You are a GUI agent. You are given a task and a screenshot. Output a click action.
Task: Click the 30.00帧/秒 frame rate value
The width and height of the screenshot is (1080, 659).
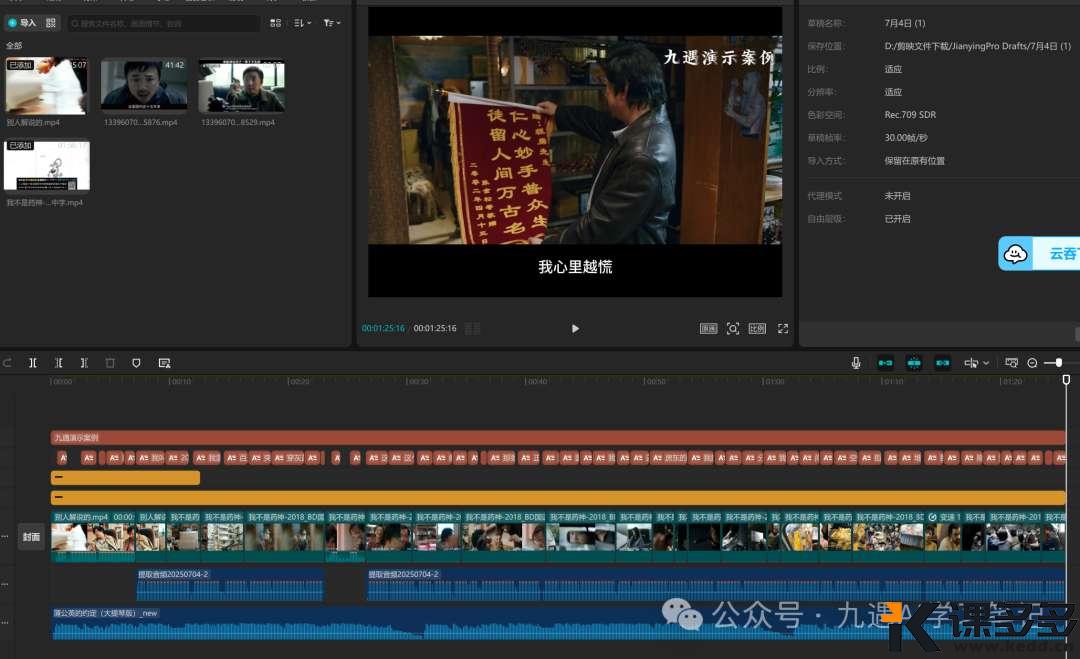coord(906,138)
